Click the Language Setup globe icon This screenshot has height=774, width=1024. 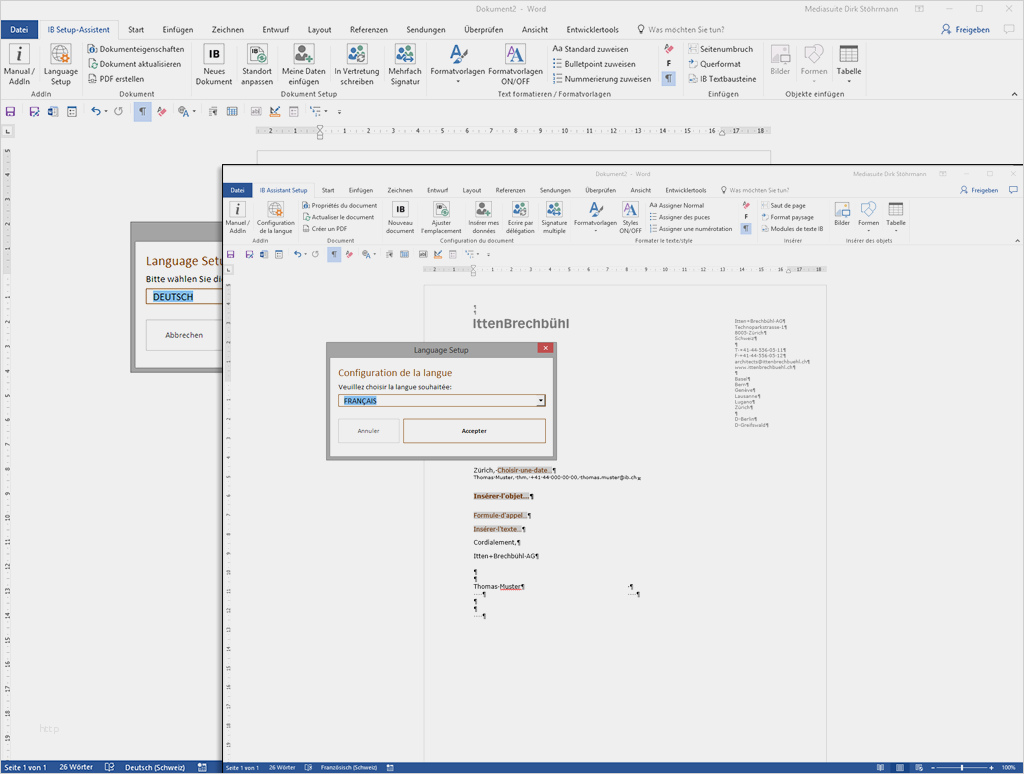tap(60, 56)
